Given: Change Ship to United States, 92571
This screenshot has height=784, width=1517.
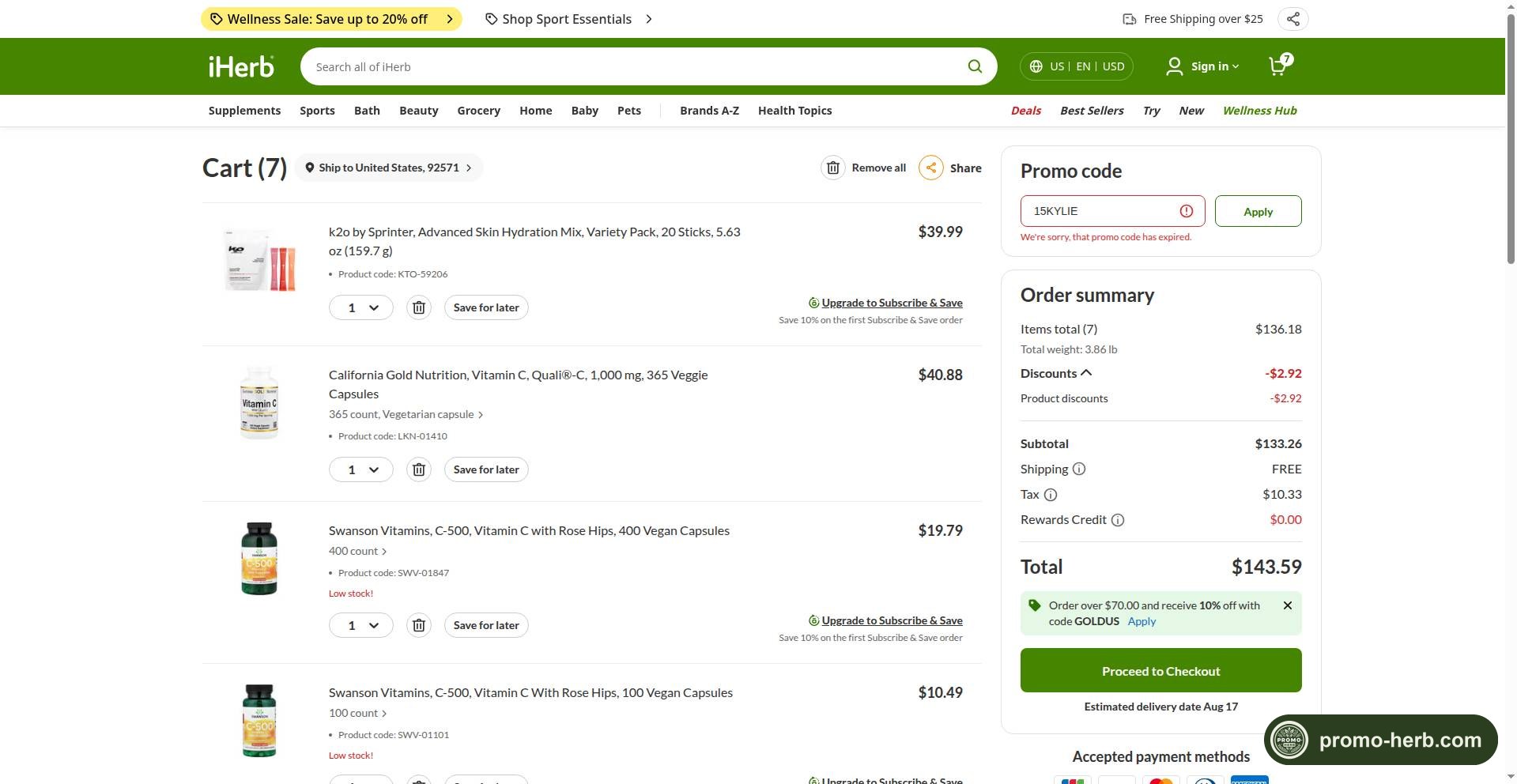Looking at the screenshot, I should pyautogui.click(x=389, y=168).
